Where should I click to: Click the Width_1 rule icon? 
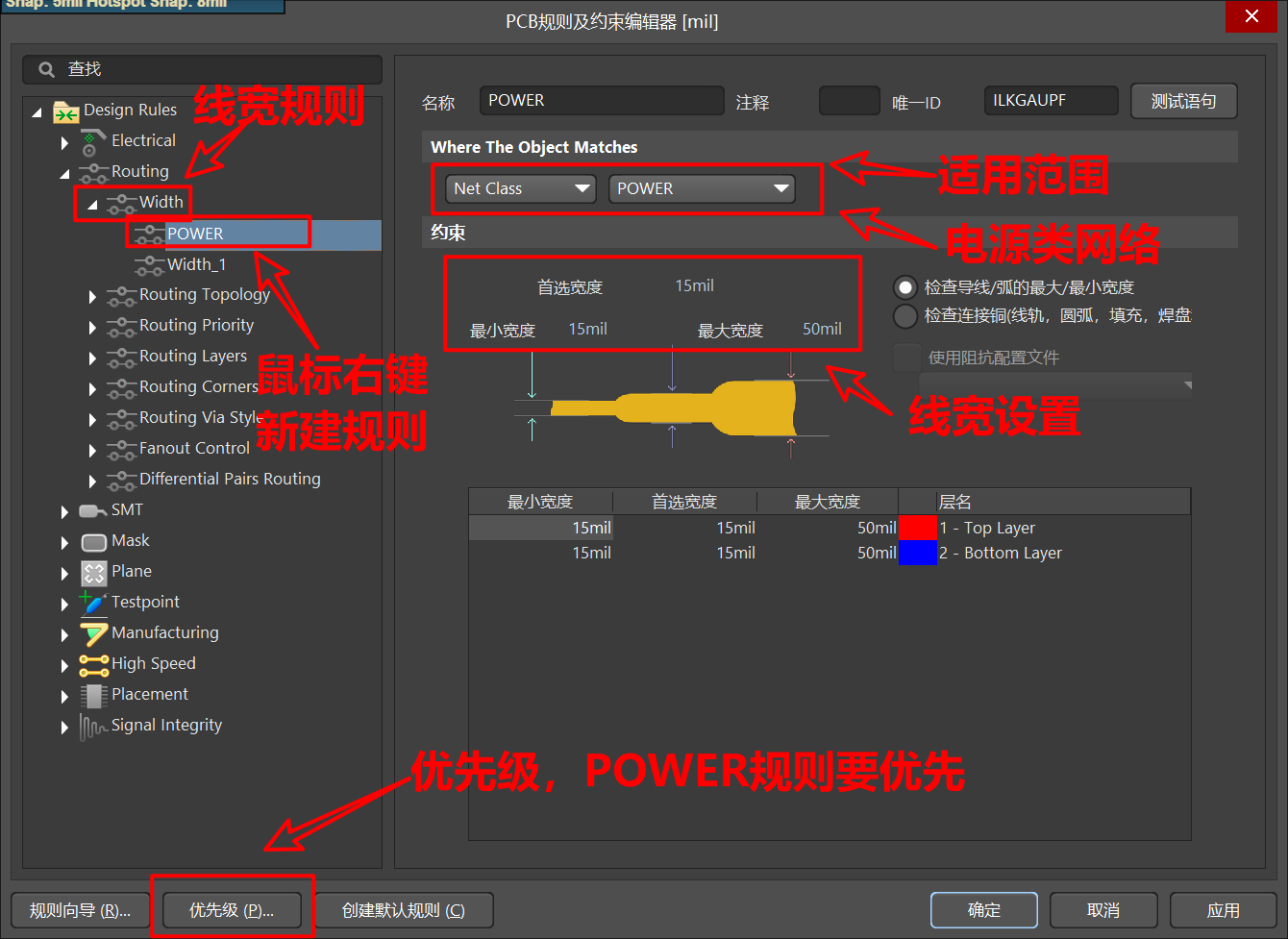[x=149, y=265]
